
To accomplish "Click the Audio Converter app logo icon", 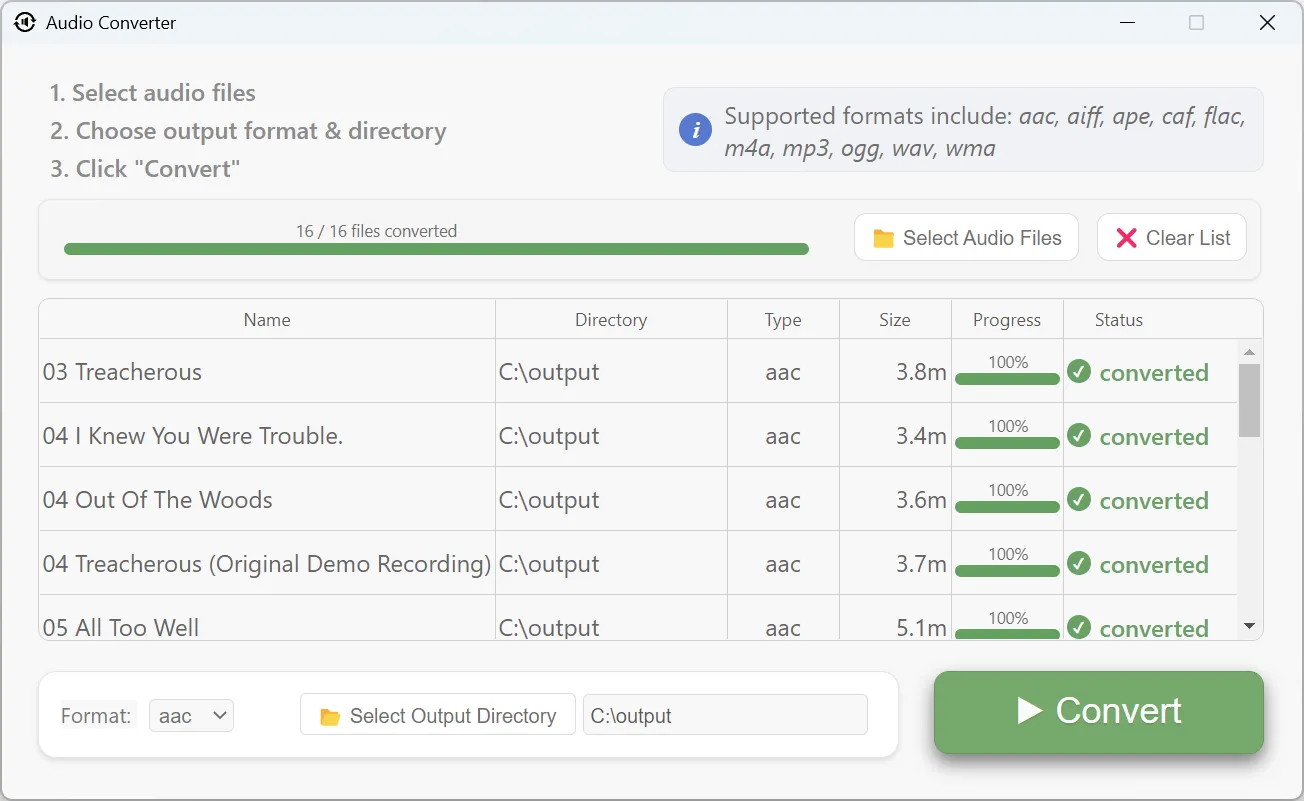I will [24, 22].
